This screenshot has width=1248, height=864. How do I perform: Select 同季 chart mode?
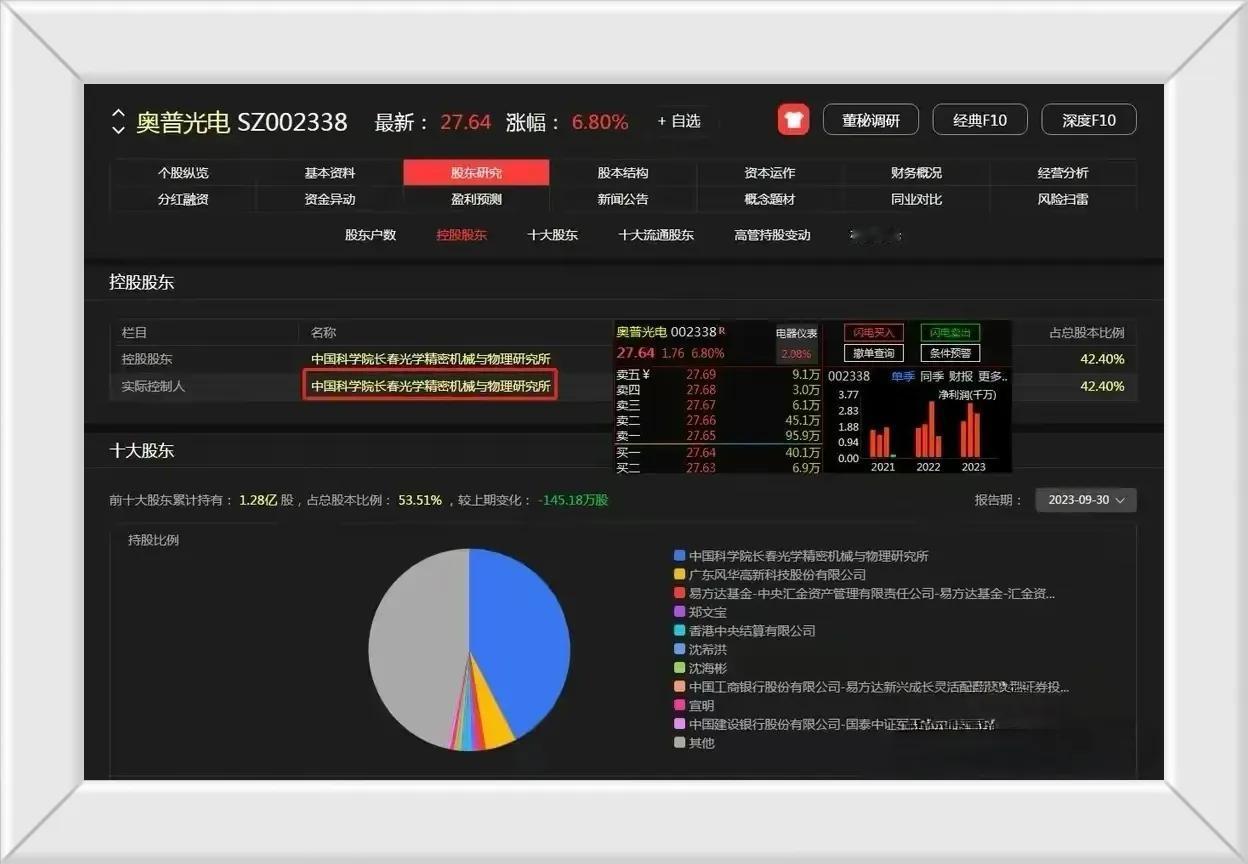(932, 377)
